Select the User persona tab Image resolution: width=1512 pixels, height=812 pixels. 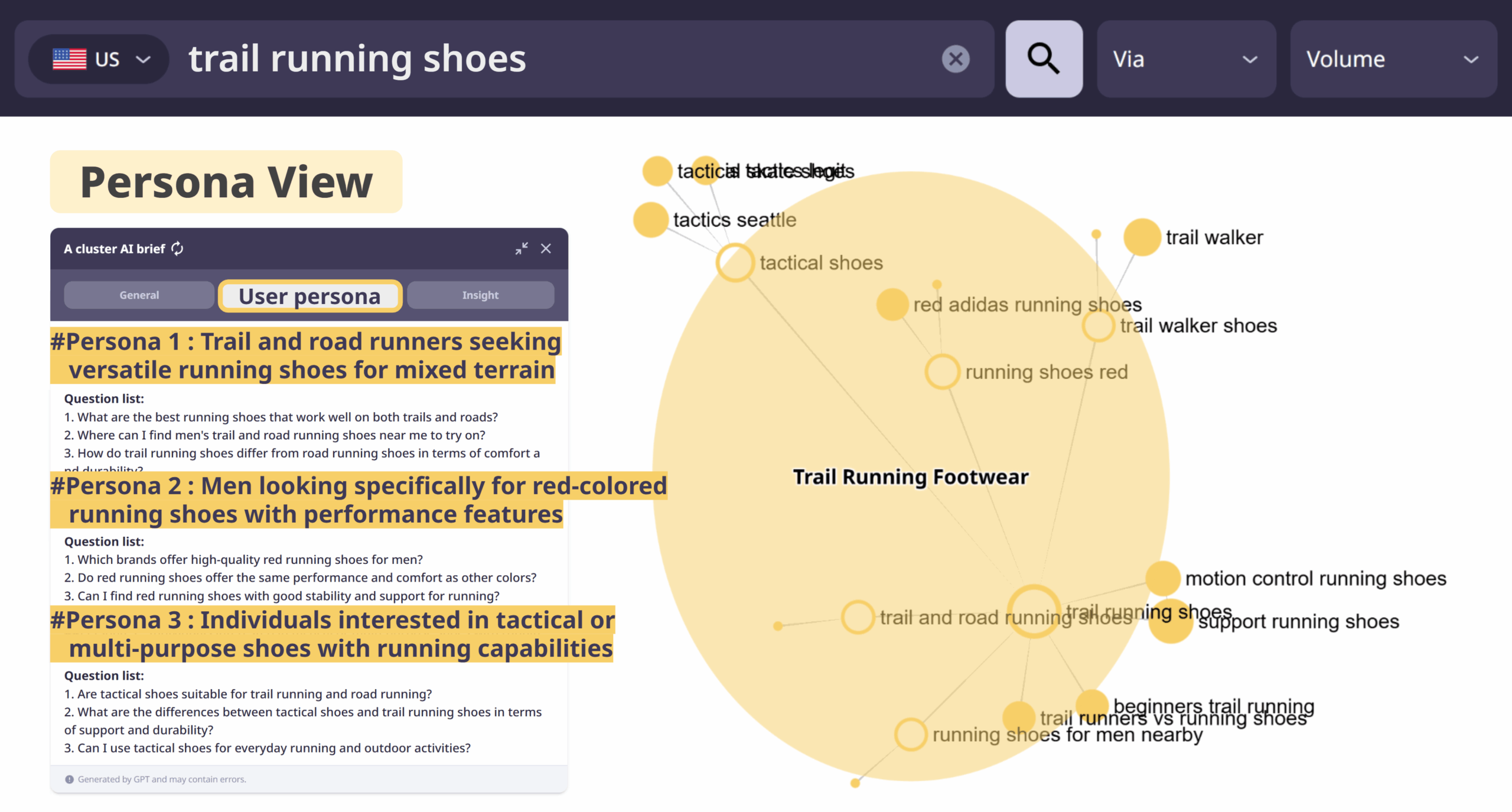coord(310,296)
